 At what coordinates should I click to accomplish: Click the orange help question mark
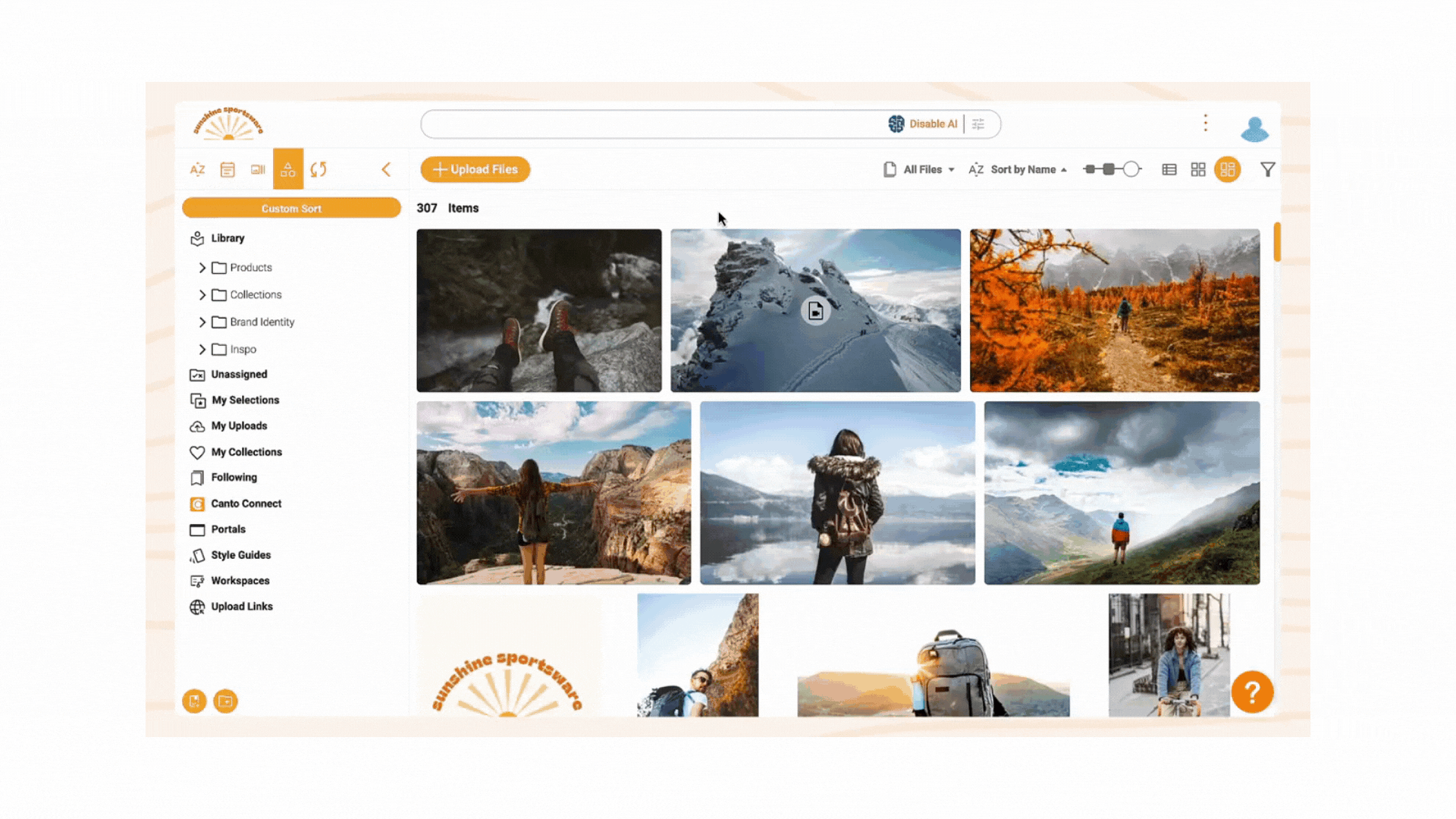click(1251, 692)
